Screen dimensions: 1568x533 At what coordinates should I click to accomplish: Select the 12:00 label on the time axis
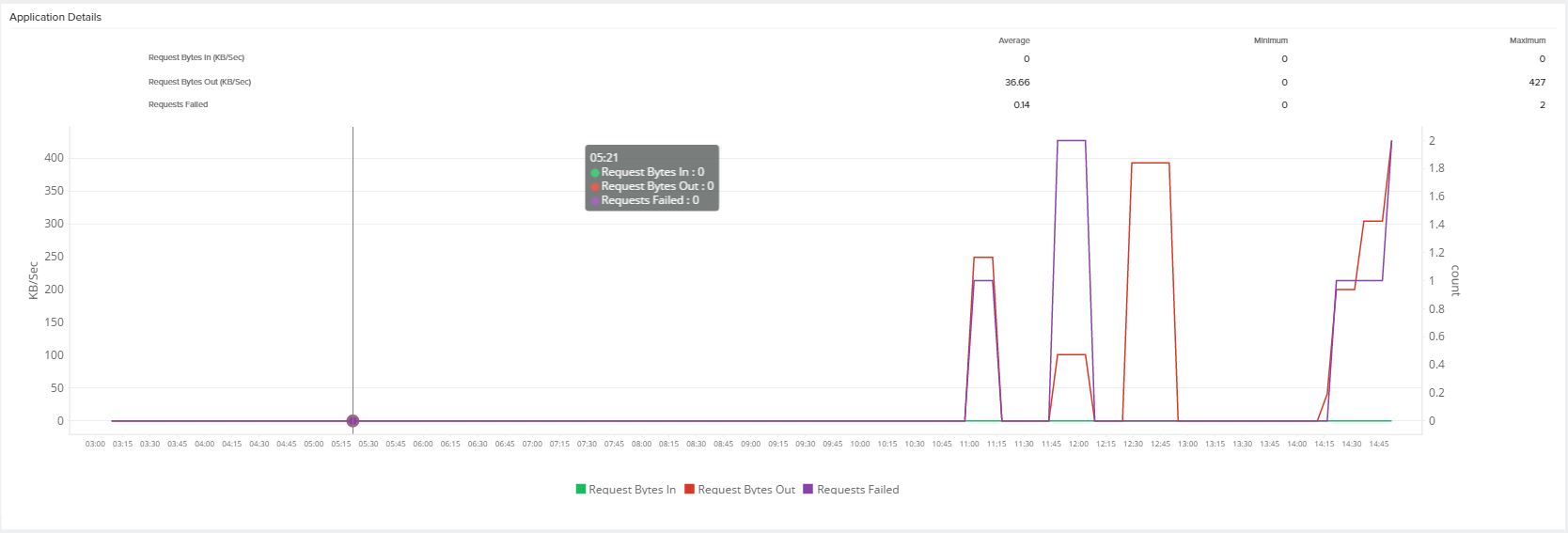pyautogui.click(x=1078, y=444)
